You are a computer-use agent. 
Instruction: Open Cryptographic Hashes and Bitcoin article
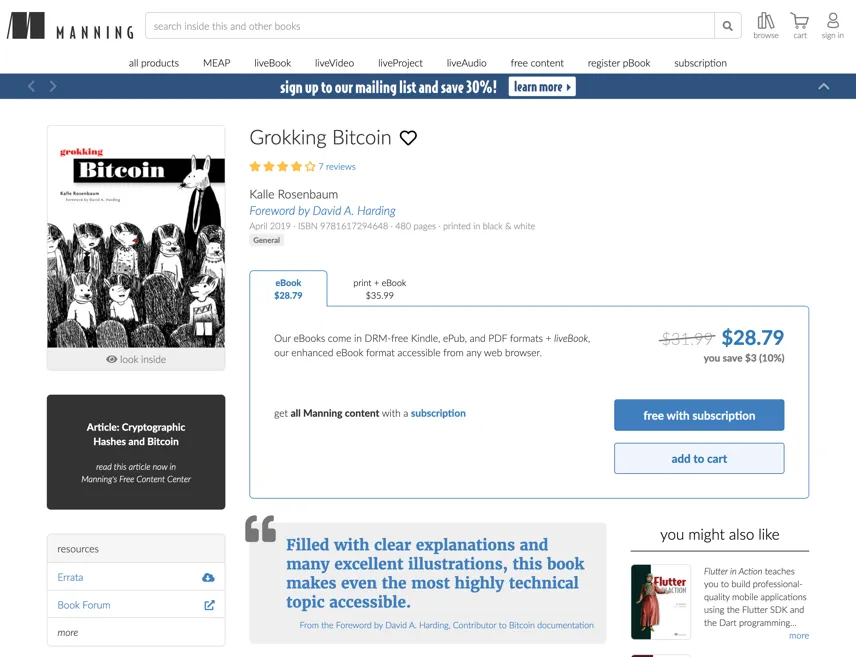pyautogui.click(x=136, y=452)
